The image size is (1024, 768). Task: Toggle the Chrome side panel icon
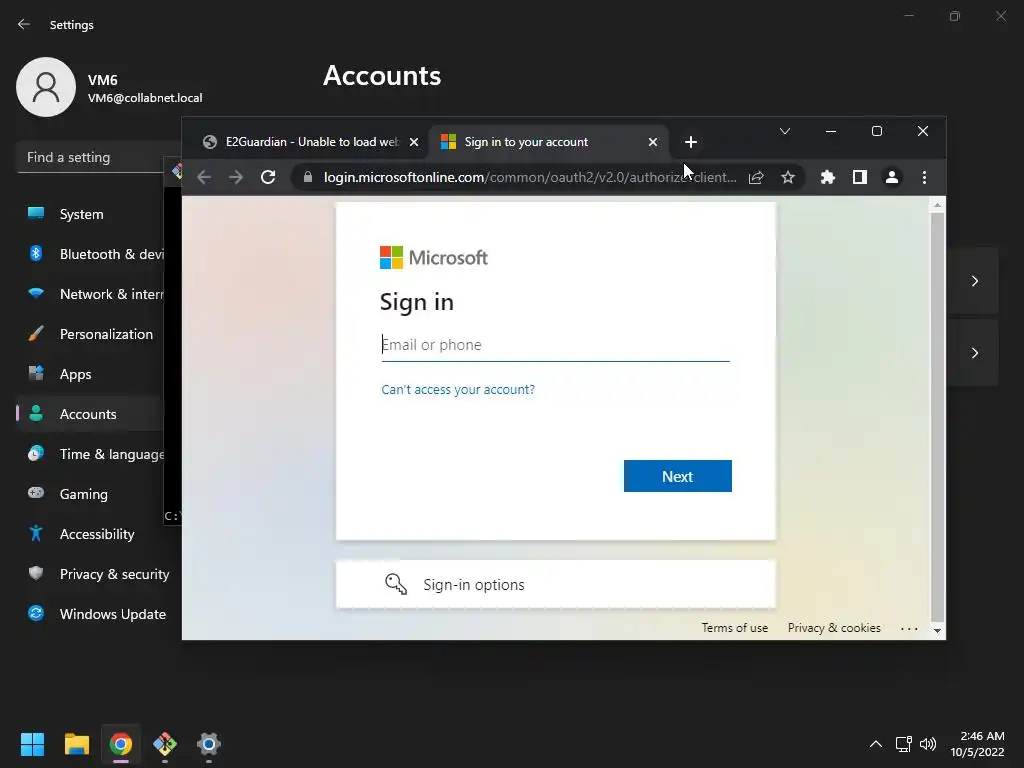tap(859, 177)
